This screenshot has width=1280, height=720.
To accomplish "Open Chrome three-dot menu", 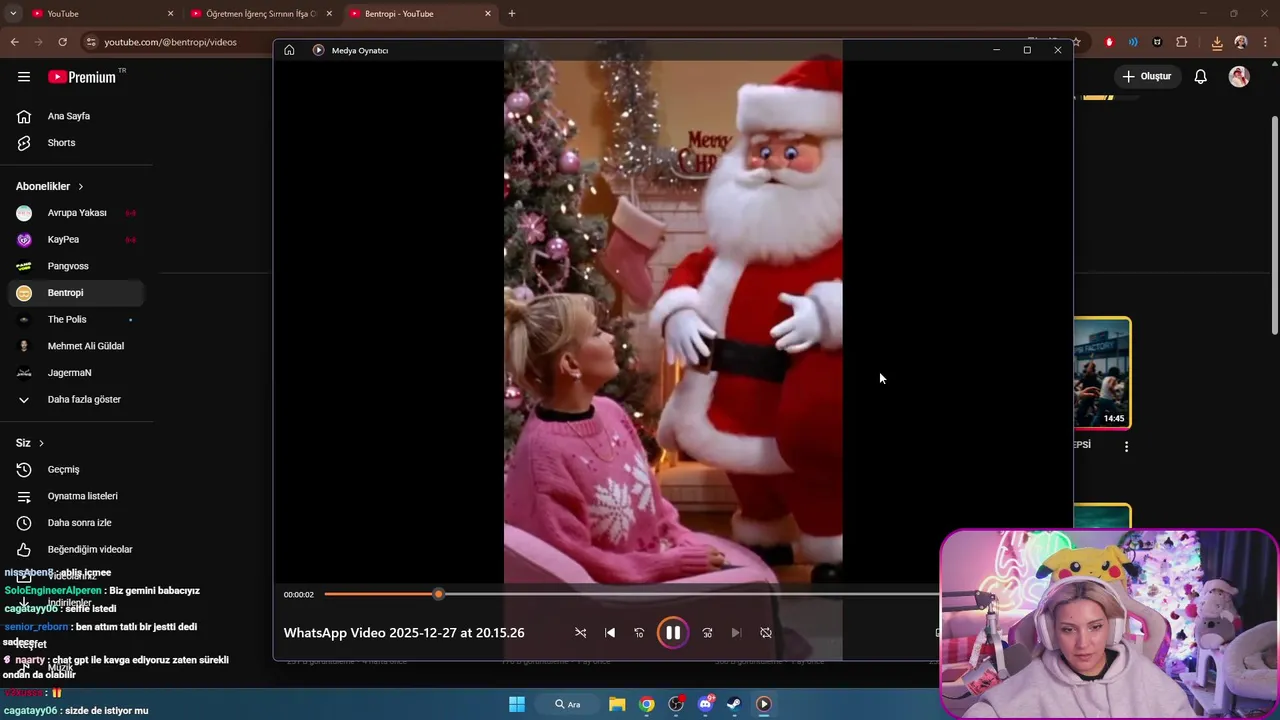I will point(1265,42).
